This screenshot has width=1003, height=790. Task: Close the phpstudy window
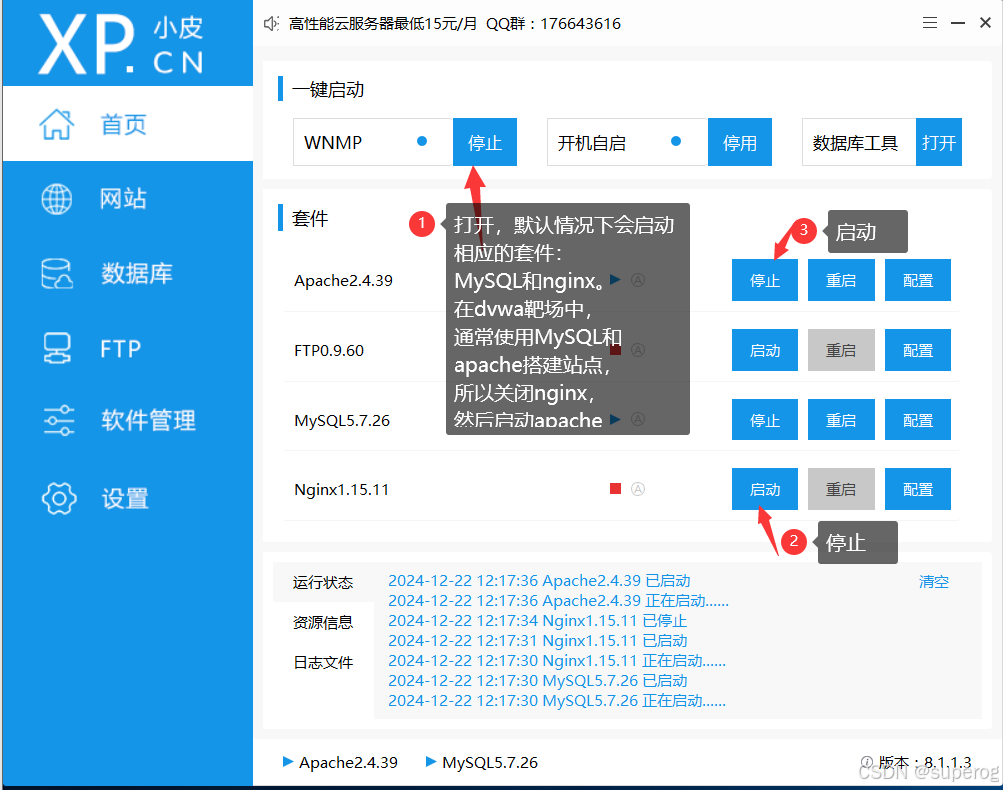985,23
